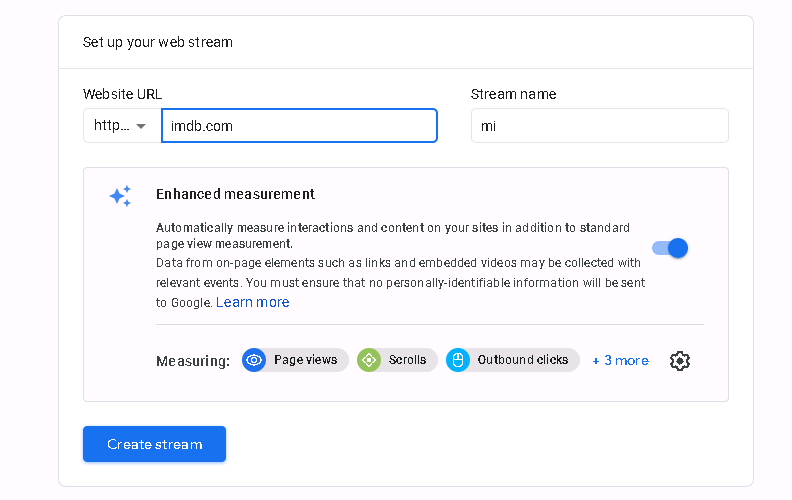Image resolution: width=792 pixels, height=500 pixels.
Task: Expand the + 3 more measurements
Action: click(621, 361)
